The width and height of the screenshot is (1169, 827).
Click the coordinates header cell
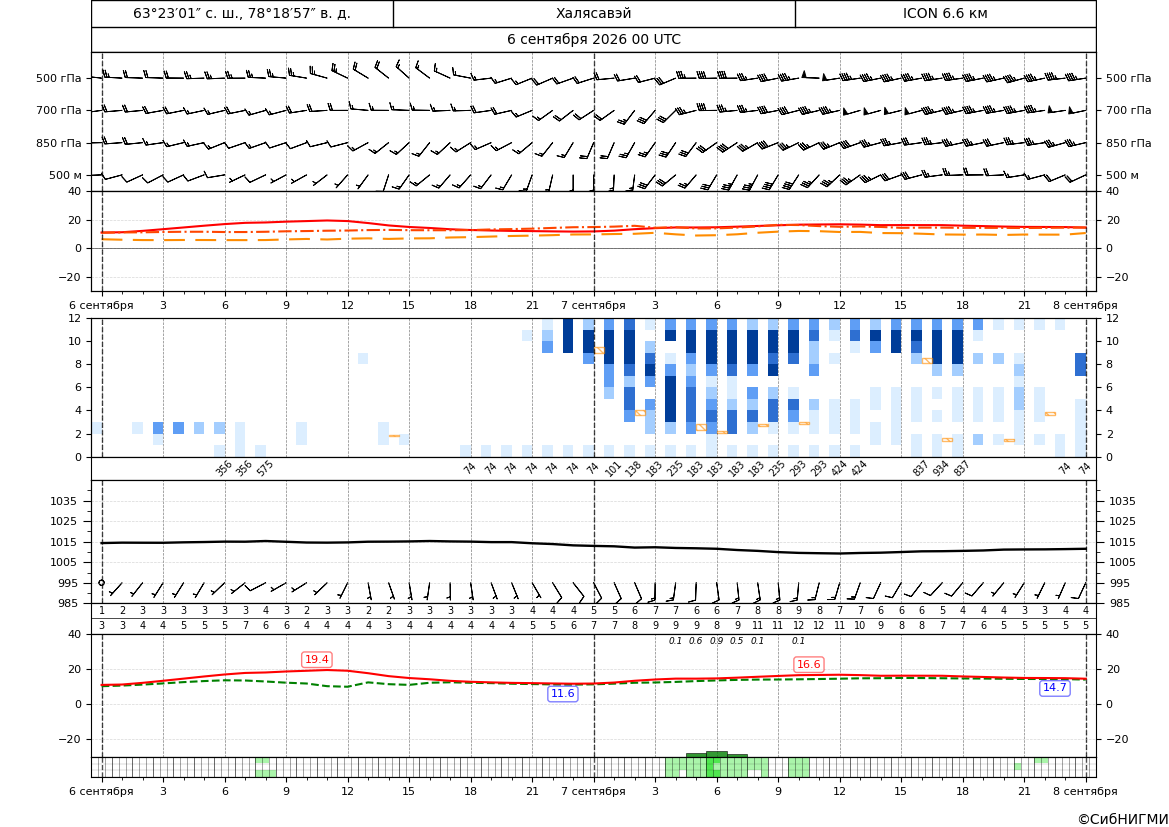242,13
